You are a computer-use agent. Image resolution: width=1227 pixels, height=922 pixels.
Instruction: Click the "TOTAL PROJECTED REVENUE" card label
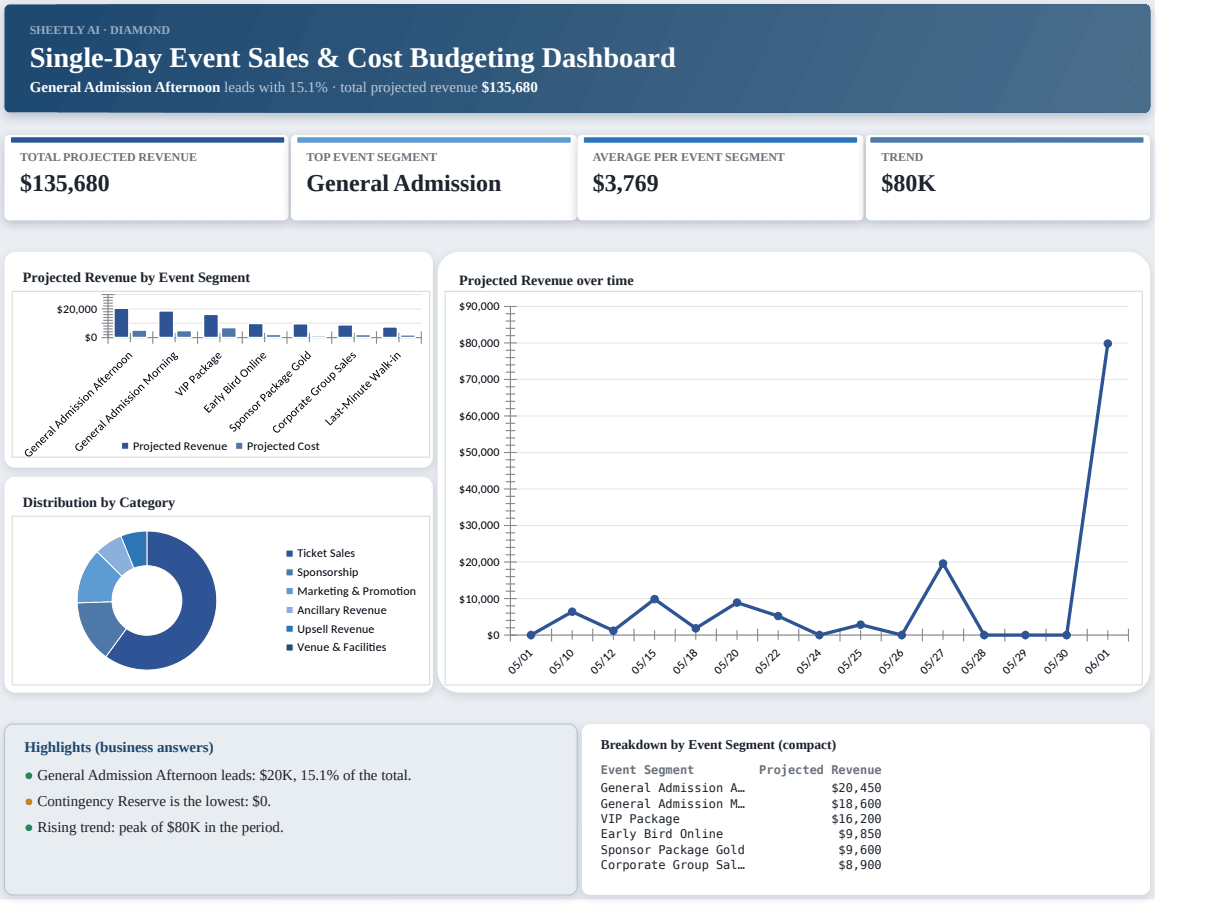108,157
